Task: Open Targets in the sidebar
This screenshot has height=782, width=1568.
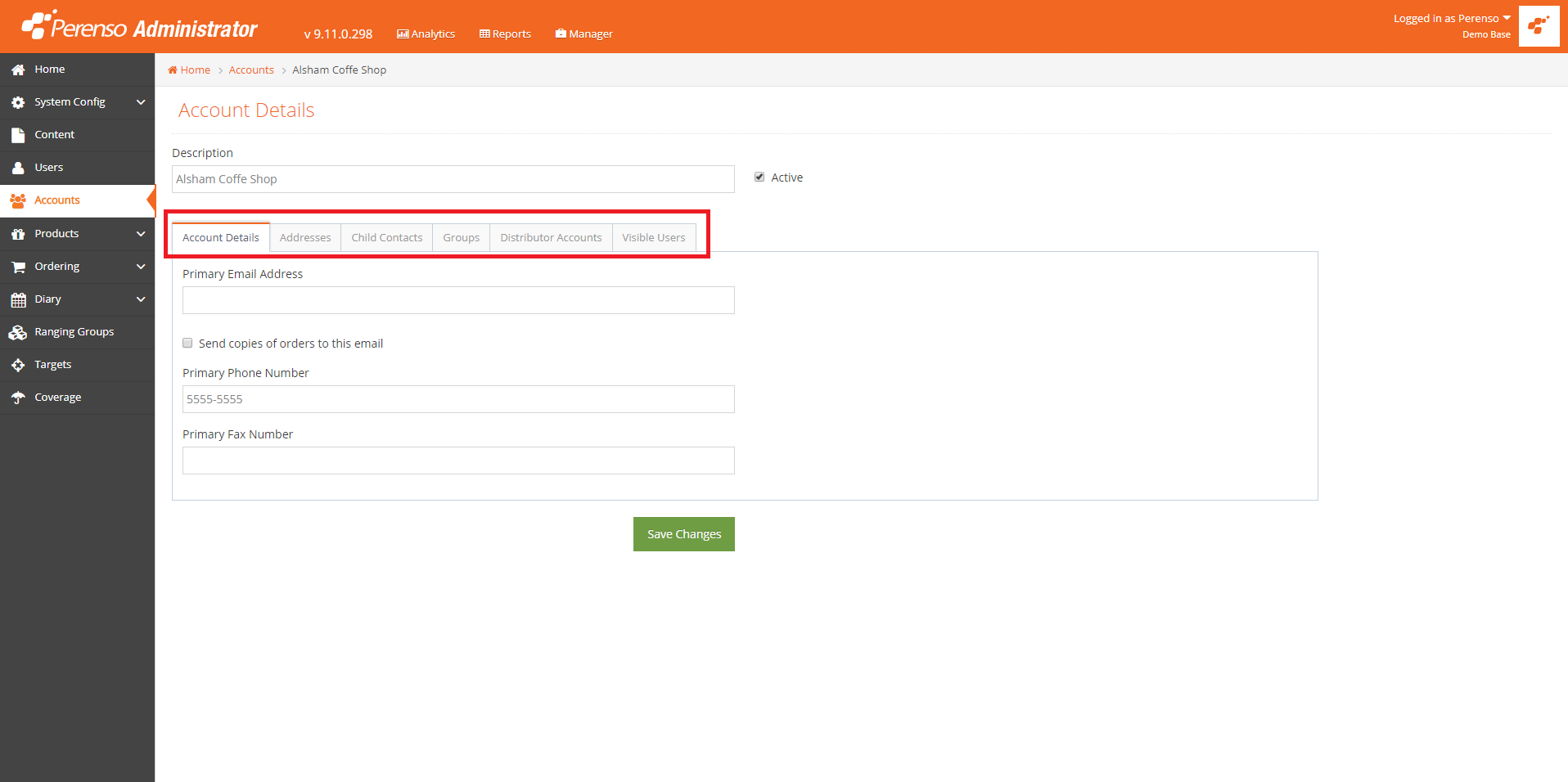Action: click(77, 365)
